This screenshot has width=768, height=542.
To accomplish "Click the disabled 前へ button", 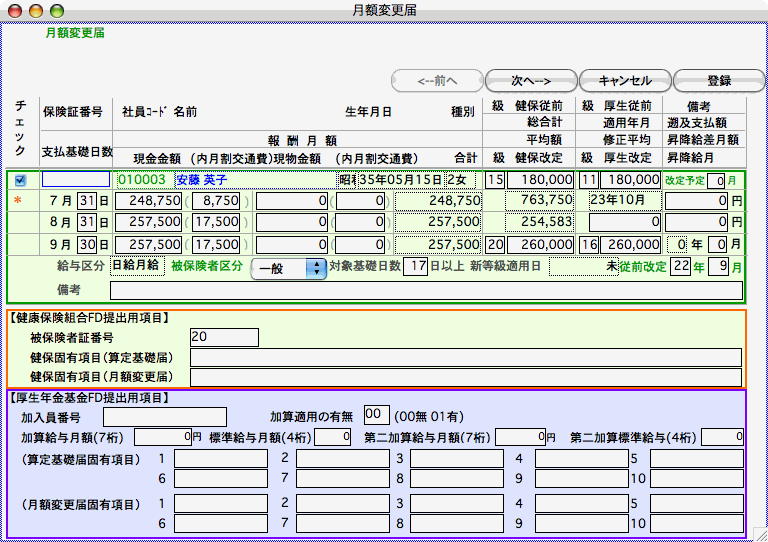I will pos(436,80).
